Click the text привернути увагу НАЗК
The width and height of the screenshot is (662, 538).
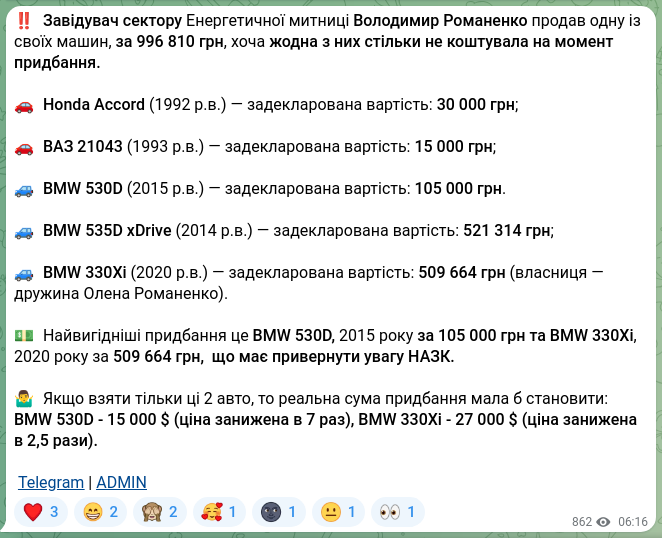362,357
